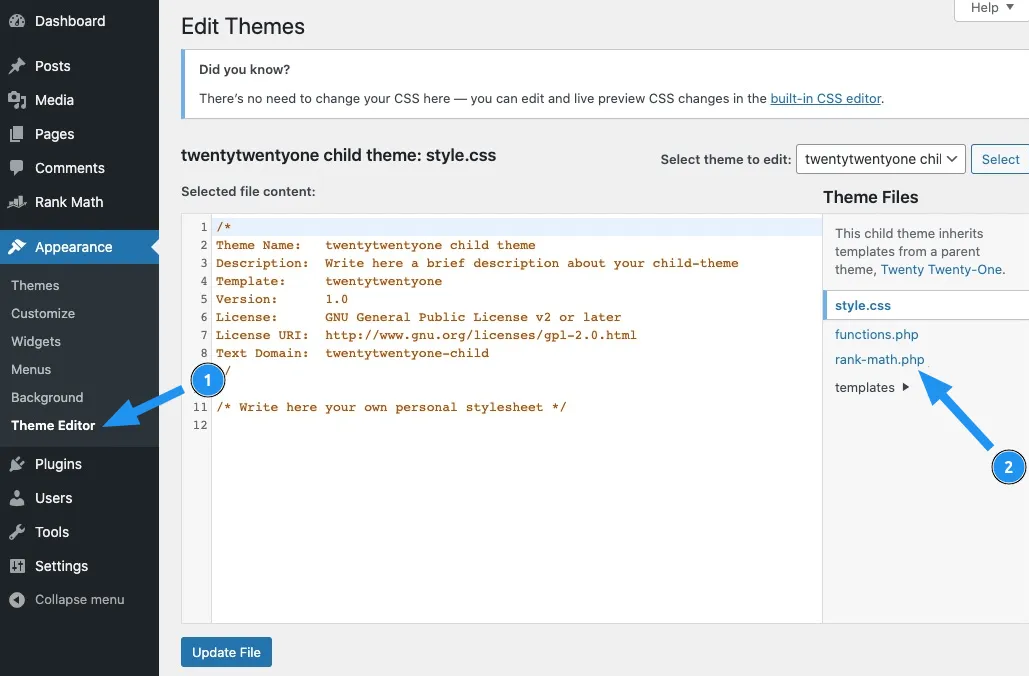Go to Widgets under Appearance
1029x676 pixels.
36,341
